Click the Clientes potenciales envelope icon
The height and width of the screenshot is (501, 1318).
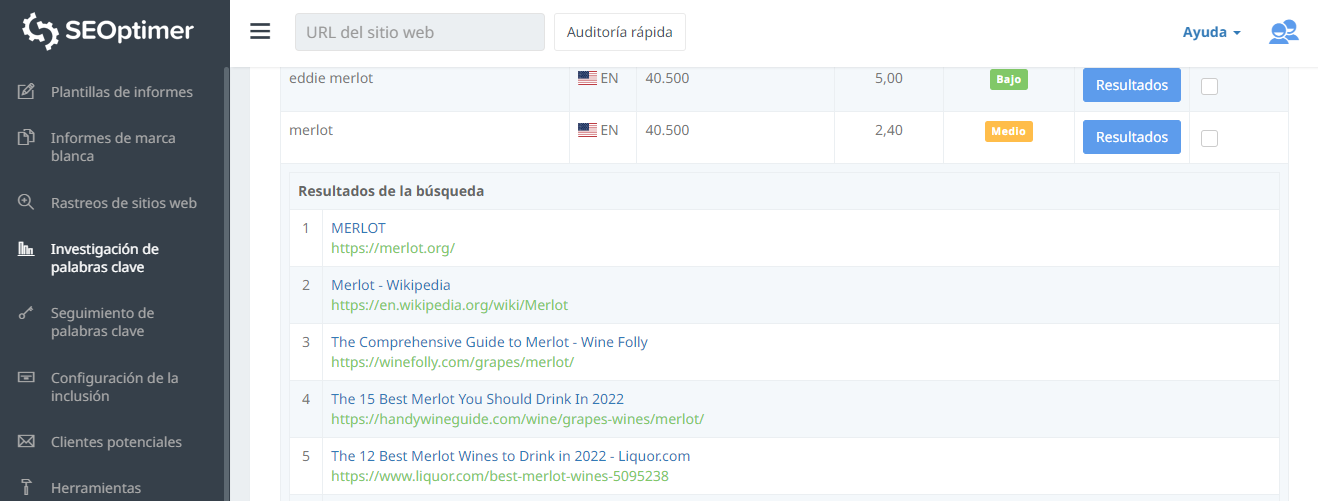click(28, 442)
